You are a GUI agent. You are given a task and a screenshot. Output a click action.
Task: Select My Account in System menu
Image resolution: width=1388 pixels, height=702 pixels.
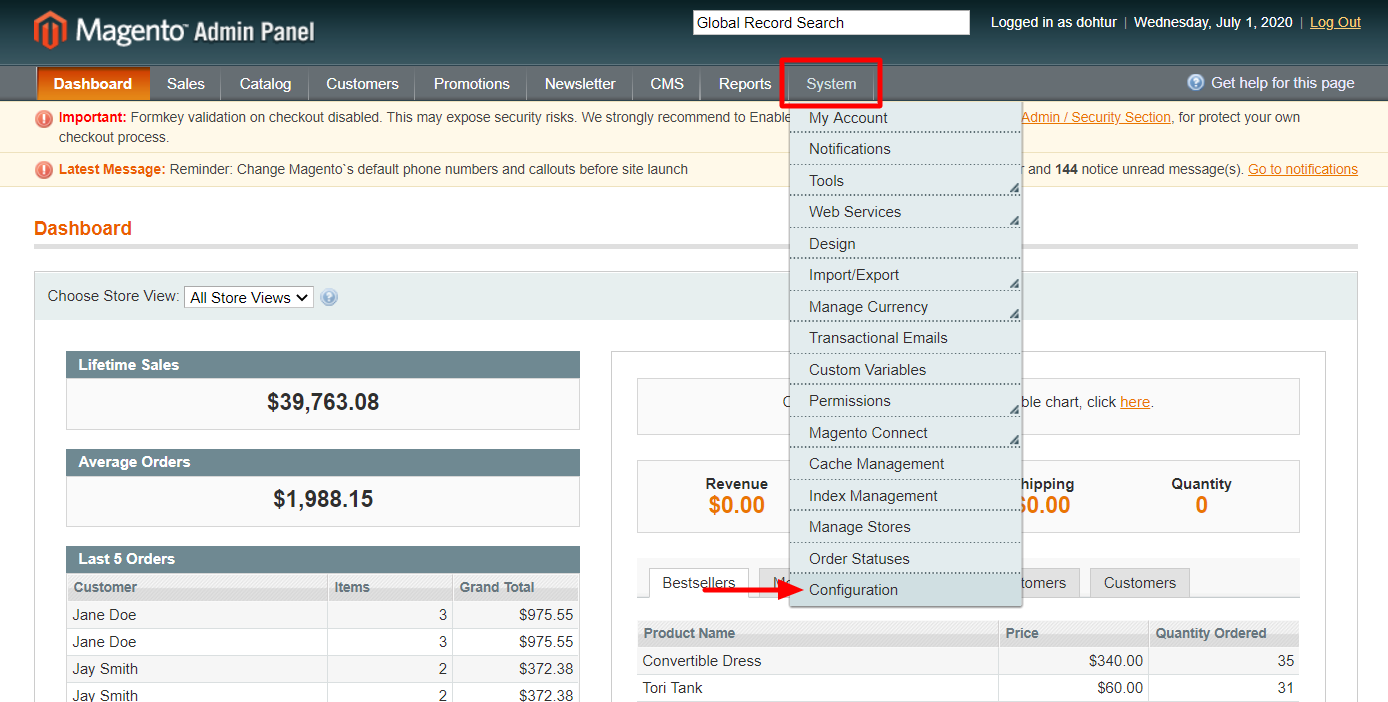coord(905,118)
